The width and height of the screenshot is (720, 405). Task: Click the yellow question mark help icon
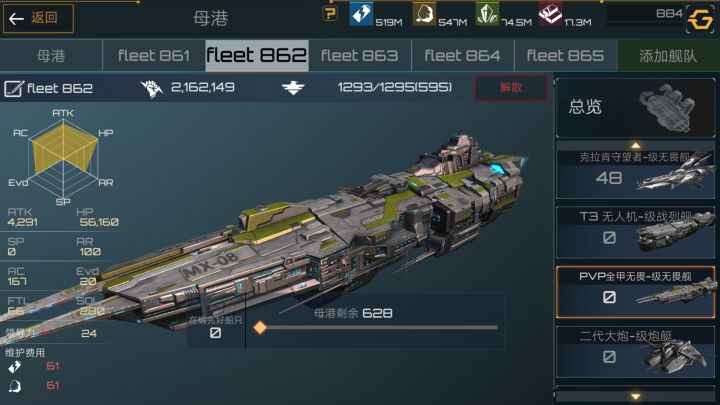[x=329, y=14]
